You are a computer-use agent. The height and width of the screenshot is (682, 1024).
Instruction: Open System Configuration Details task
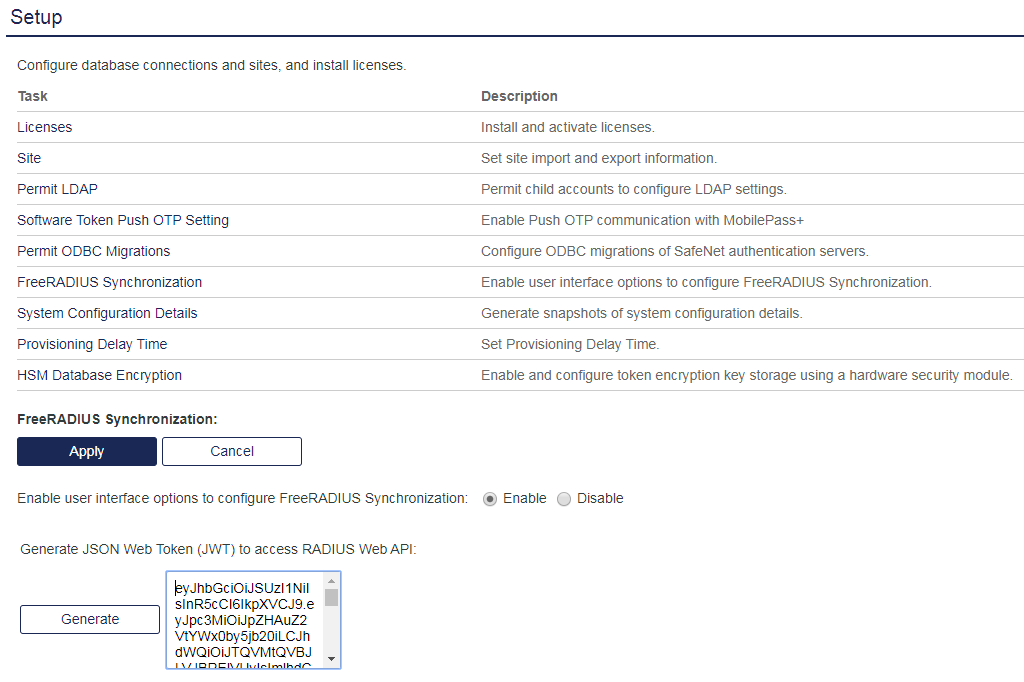[107, 313]
